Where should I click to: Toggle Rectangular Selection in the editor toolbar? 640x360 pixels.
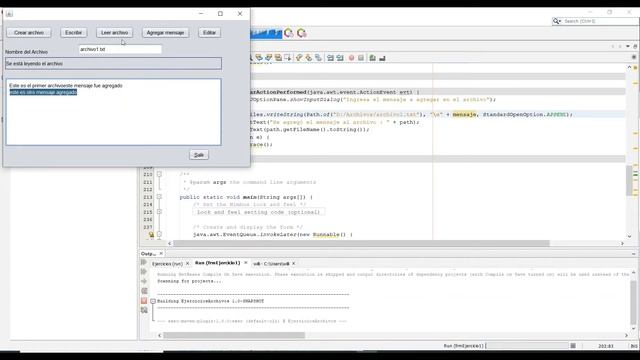coord(287,58)
